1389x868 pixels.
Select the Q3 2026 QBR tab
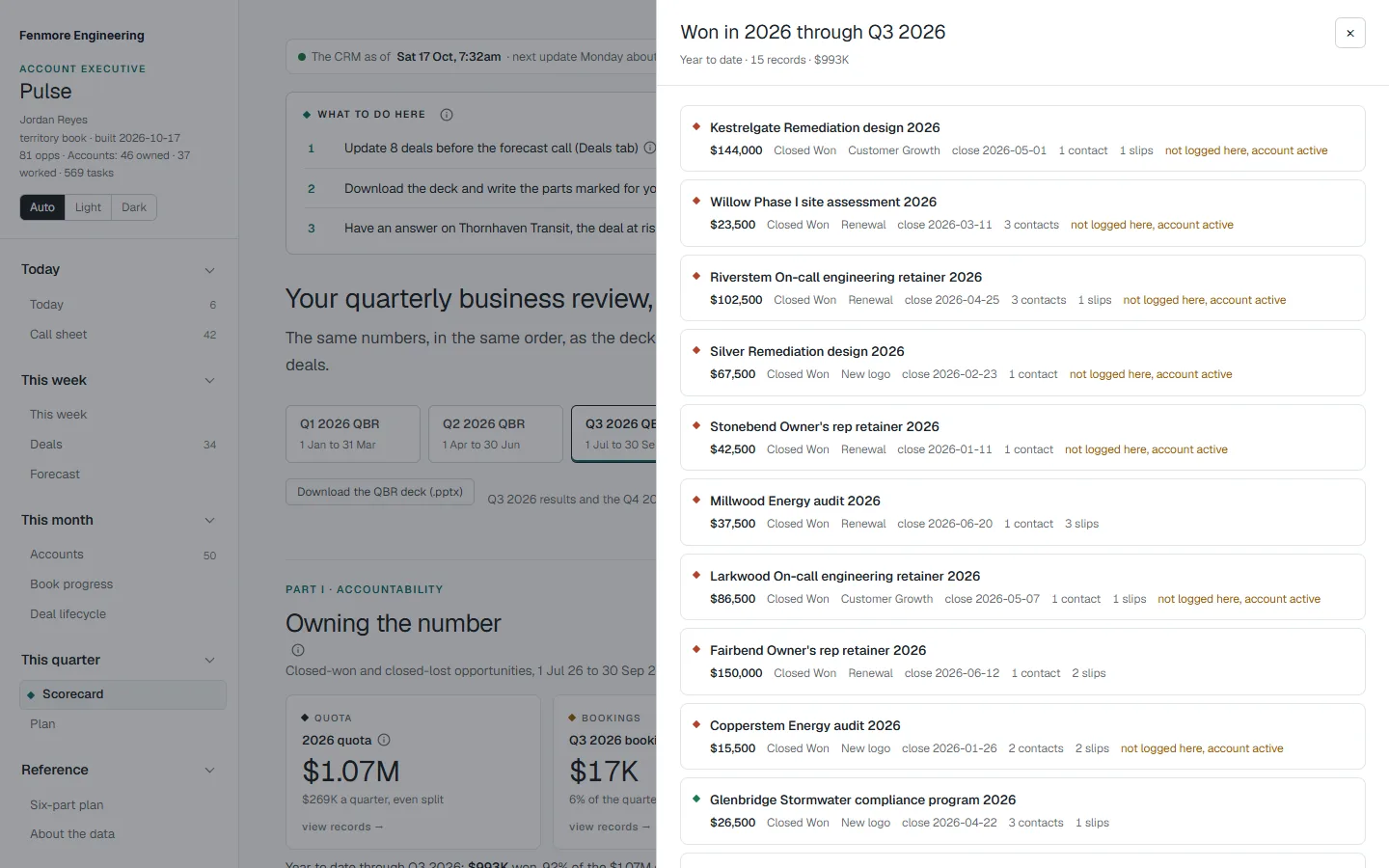pyautogui.click(x=614, y=434)
